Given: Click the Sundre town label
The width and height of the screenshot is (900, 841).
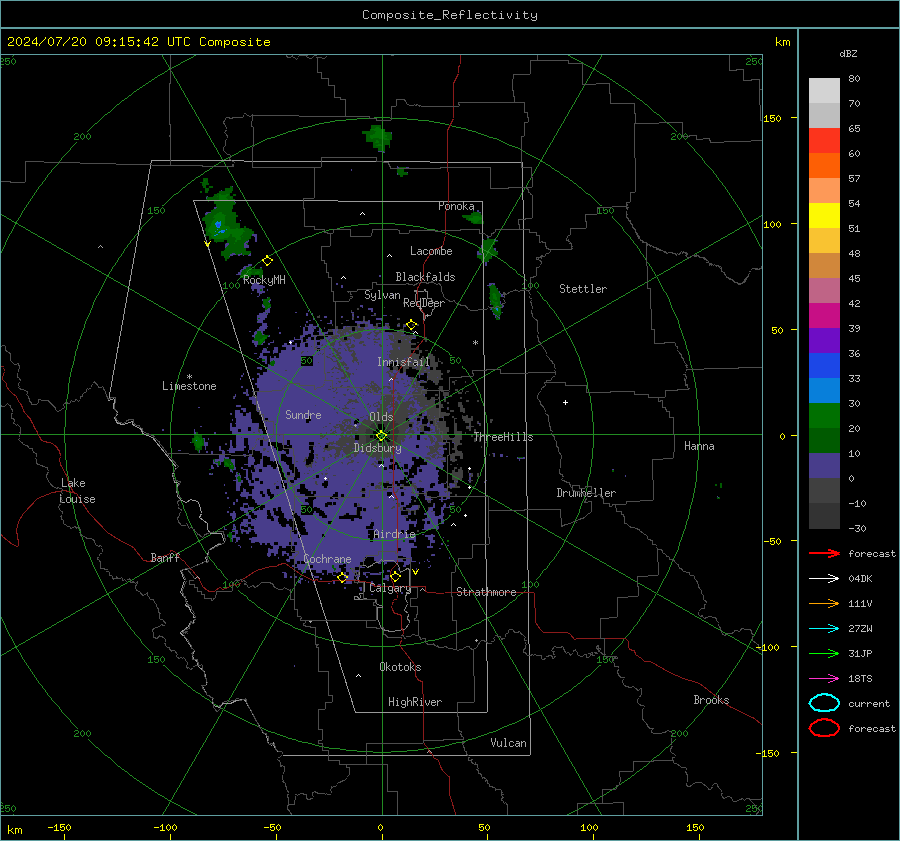Looking at the screenshot, I should [x=303, y=415].
